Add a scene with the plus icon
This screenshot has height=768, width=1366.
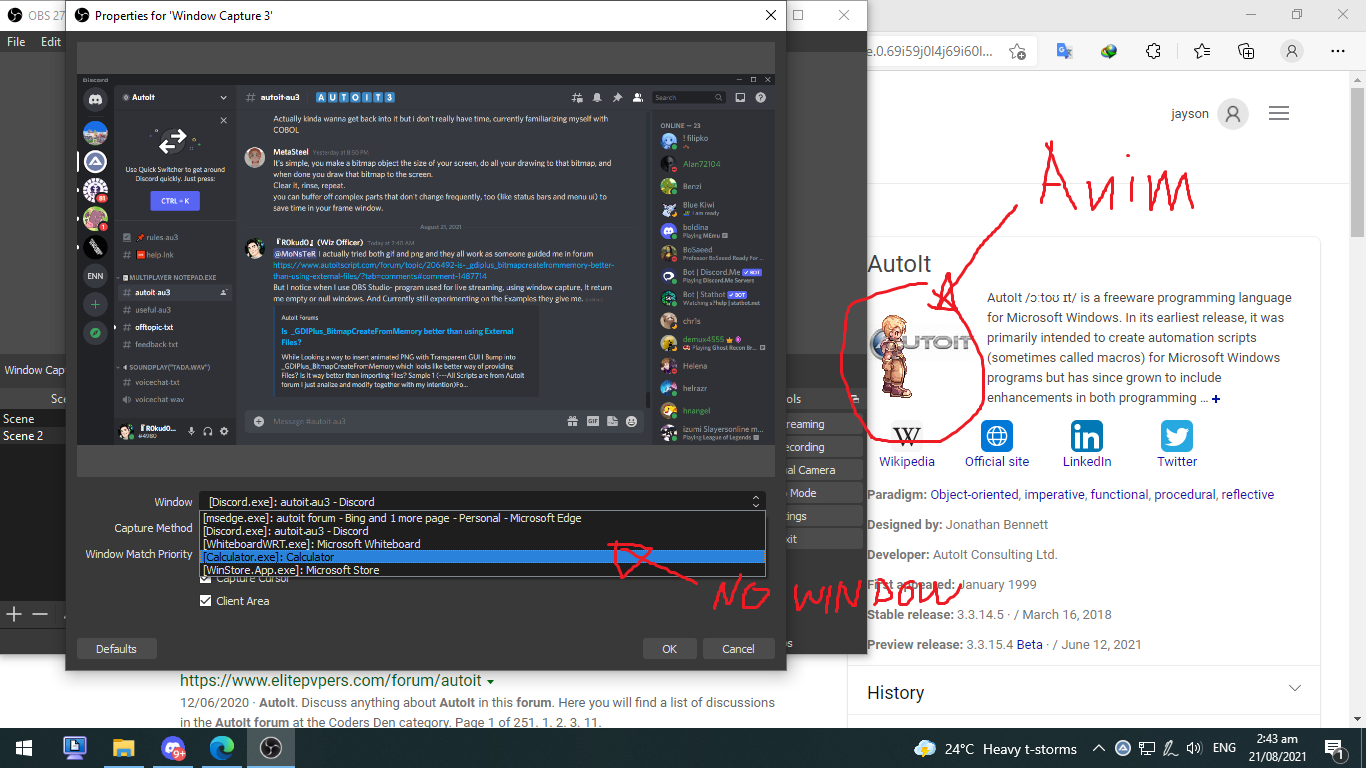14,614
